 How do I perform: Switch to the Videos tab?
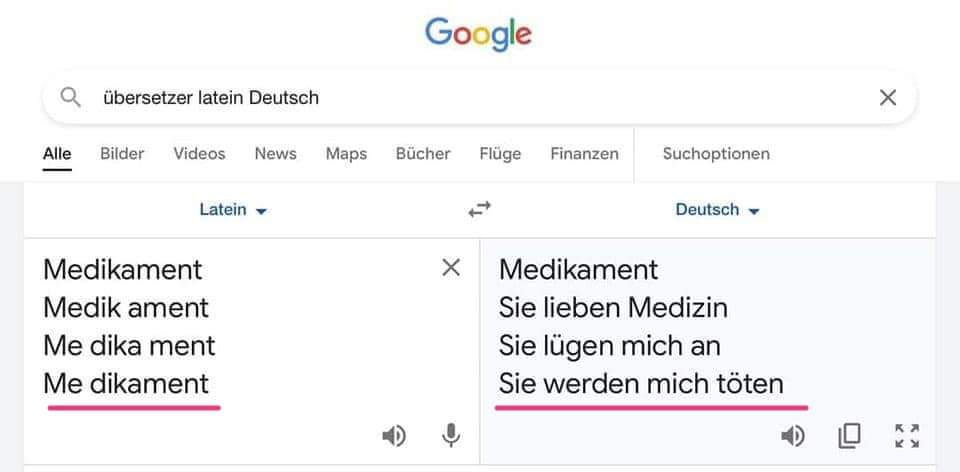199,153
